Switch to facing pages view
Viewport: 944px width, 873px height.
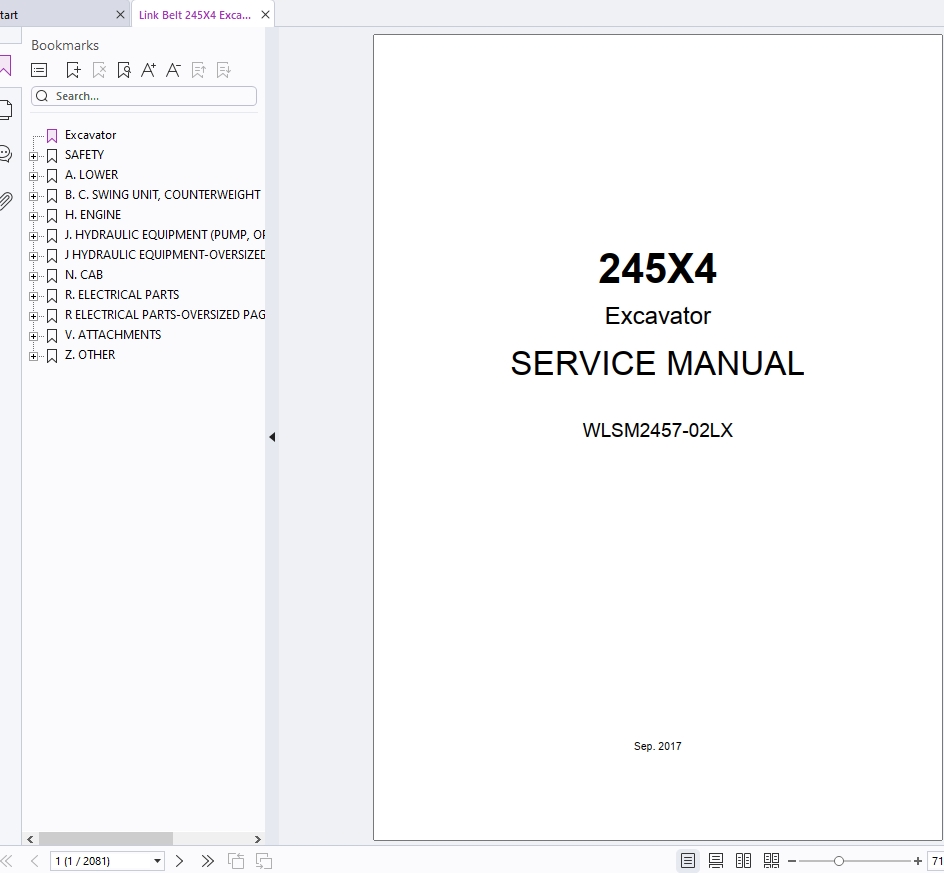[744, 861]
